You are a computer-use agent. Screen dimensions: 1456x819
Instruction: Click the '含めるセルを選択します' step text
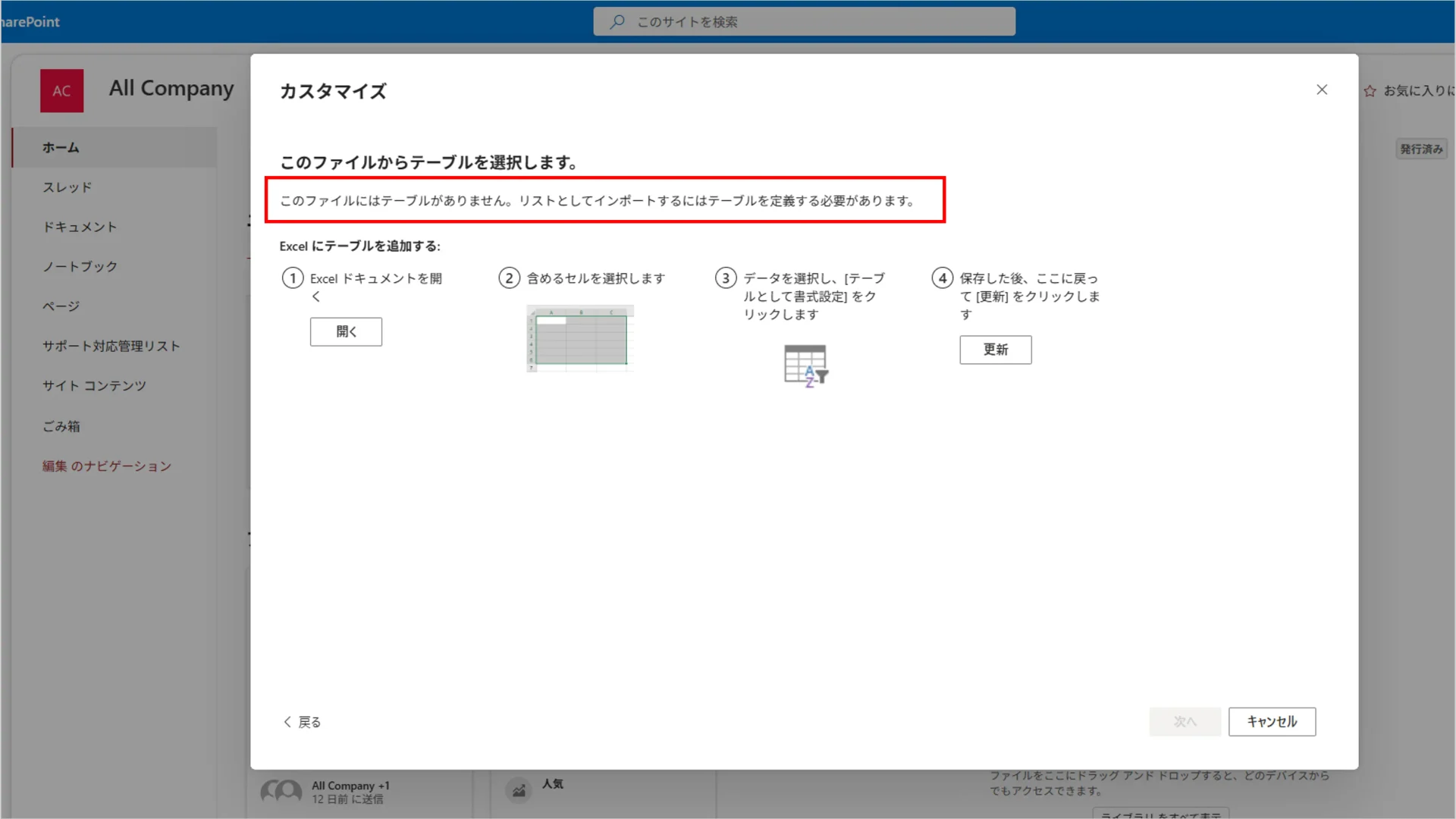coord(596,278)
